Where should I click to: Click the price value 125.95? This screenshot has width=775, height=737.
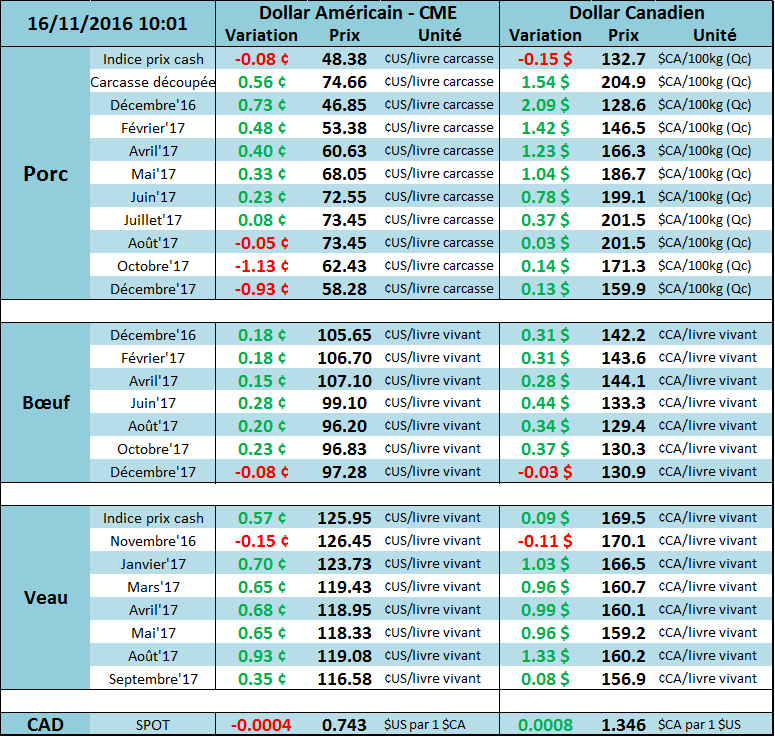(344, 518)
